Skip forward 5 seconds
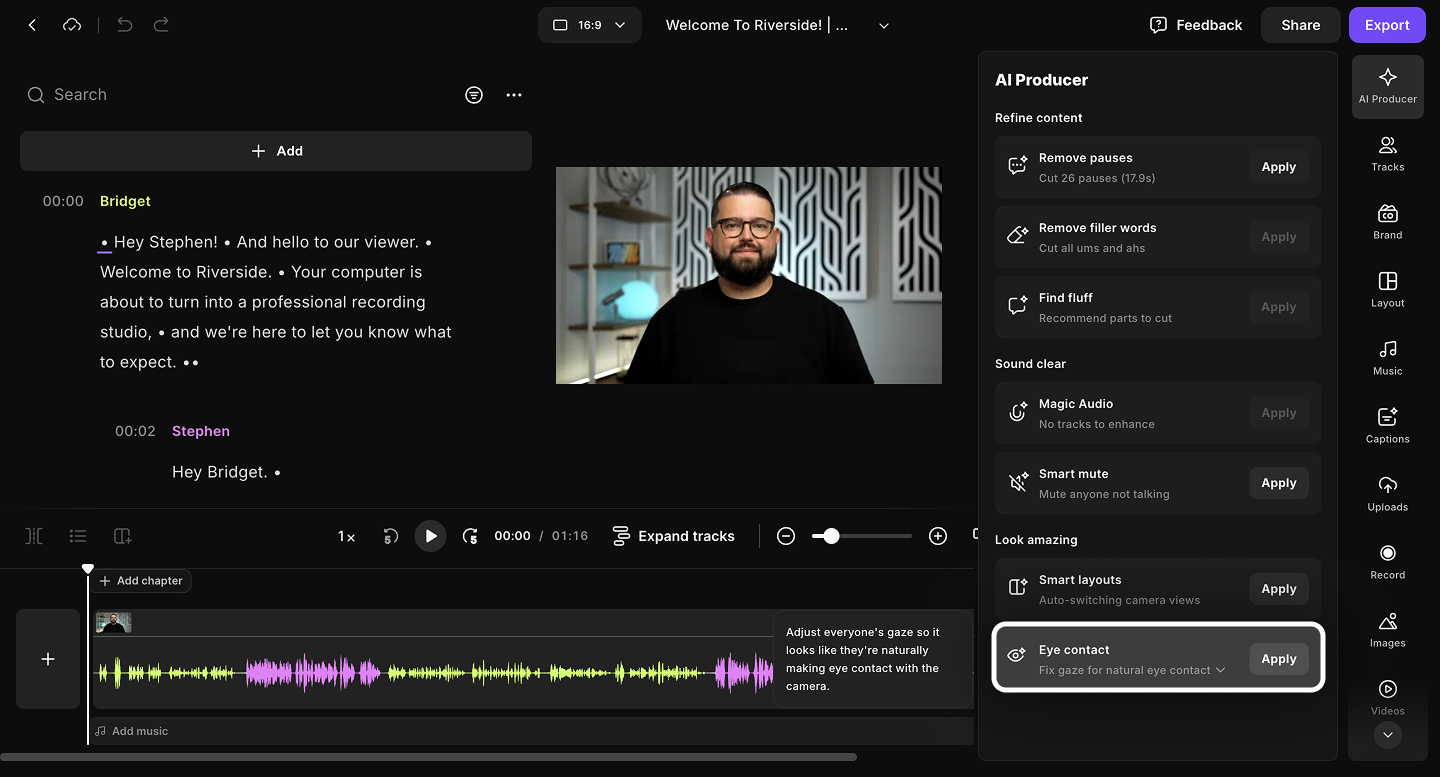Screen dimensions: 1440x777 (470, 536)
